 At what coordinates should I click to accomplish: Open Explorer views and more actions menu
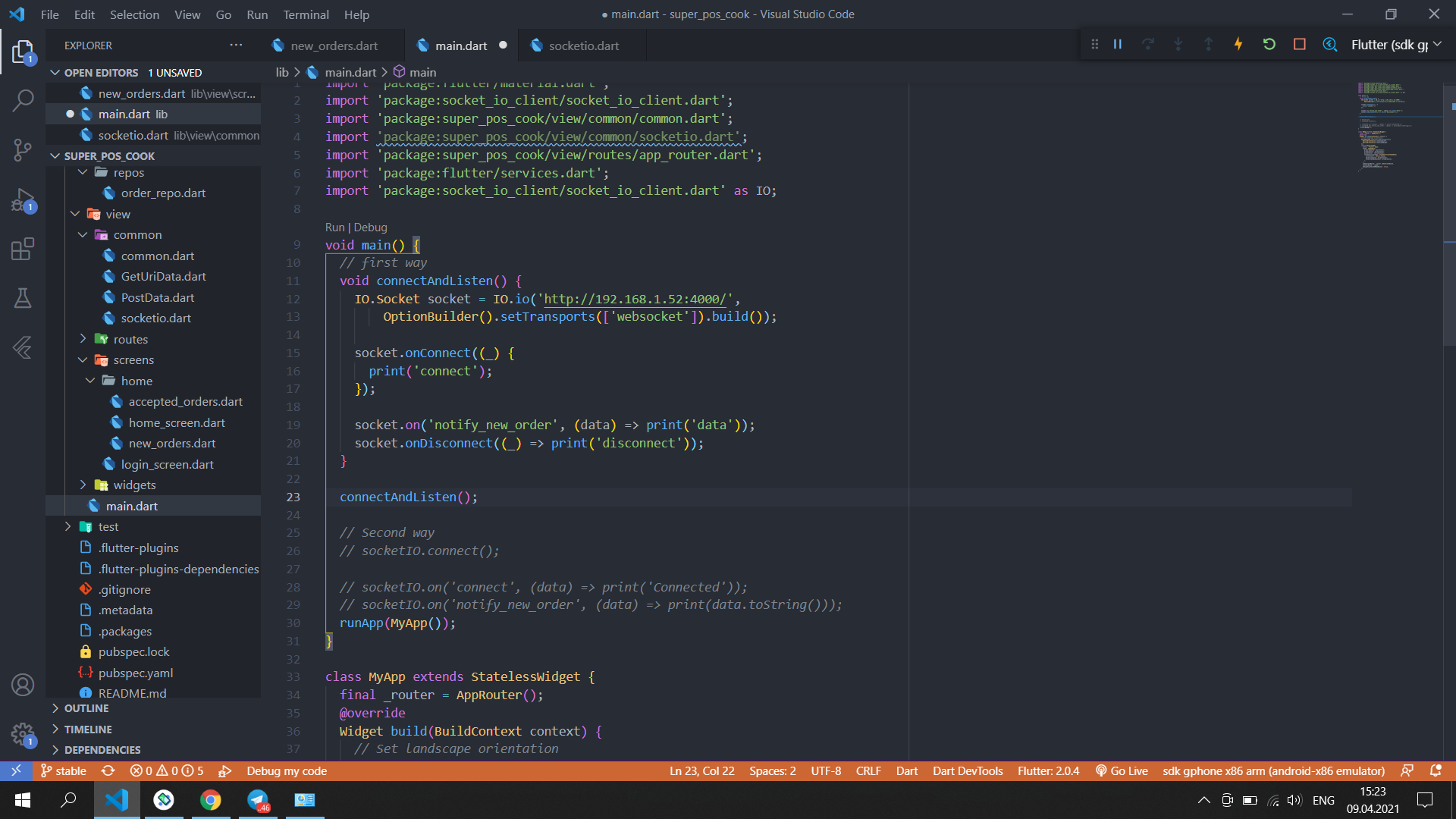(x=236, y=45)
